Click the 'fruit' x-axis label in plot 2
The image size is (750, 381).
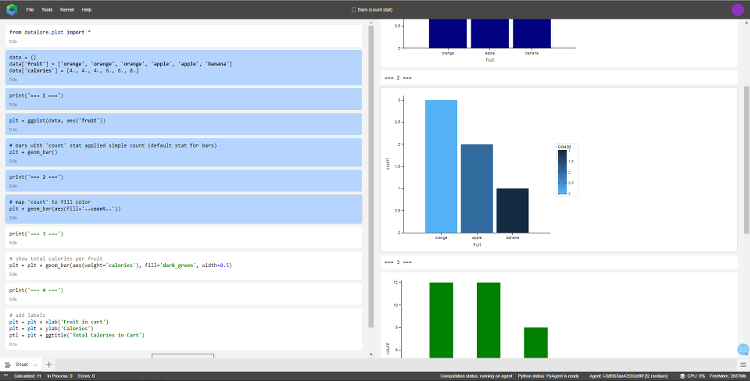coord(477,245)
